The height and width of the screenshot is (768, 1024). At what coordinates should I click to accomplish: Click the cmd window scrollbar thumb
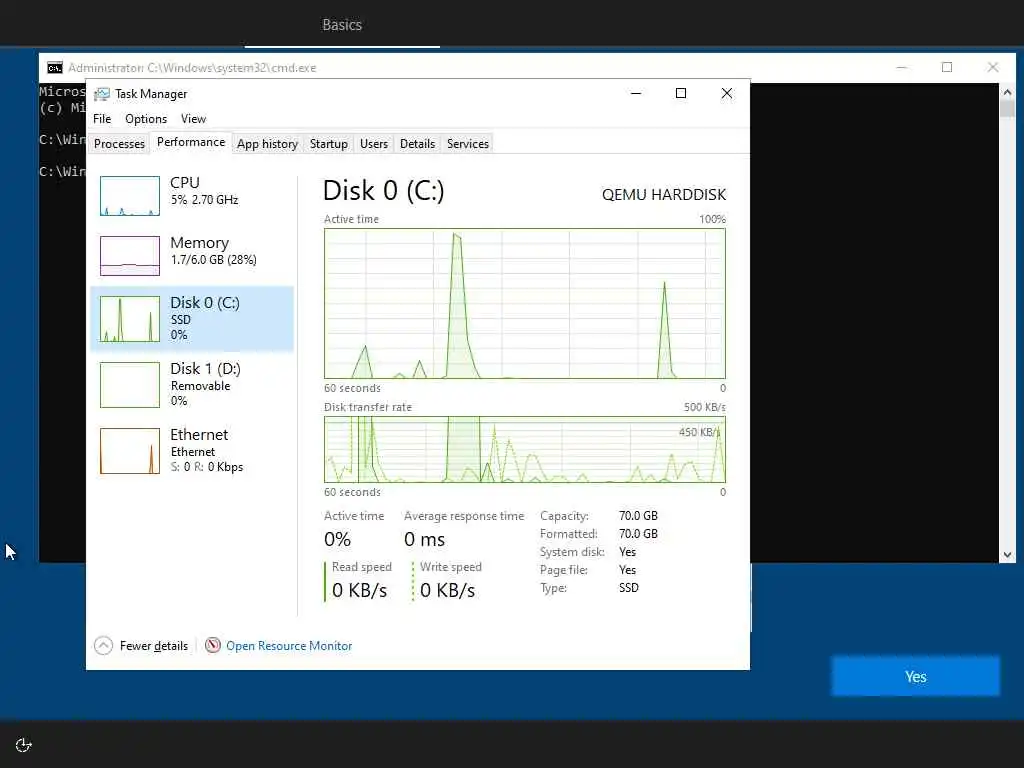(x=1007, y=108)
